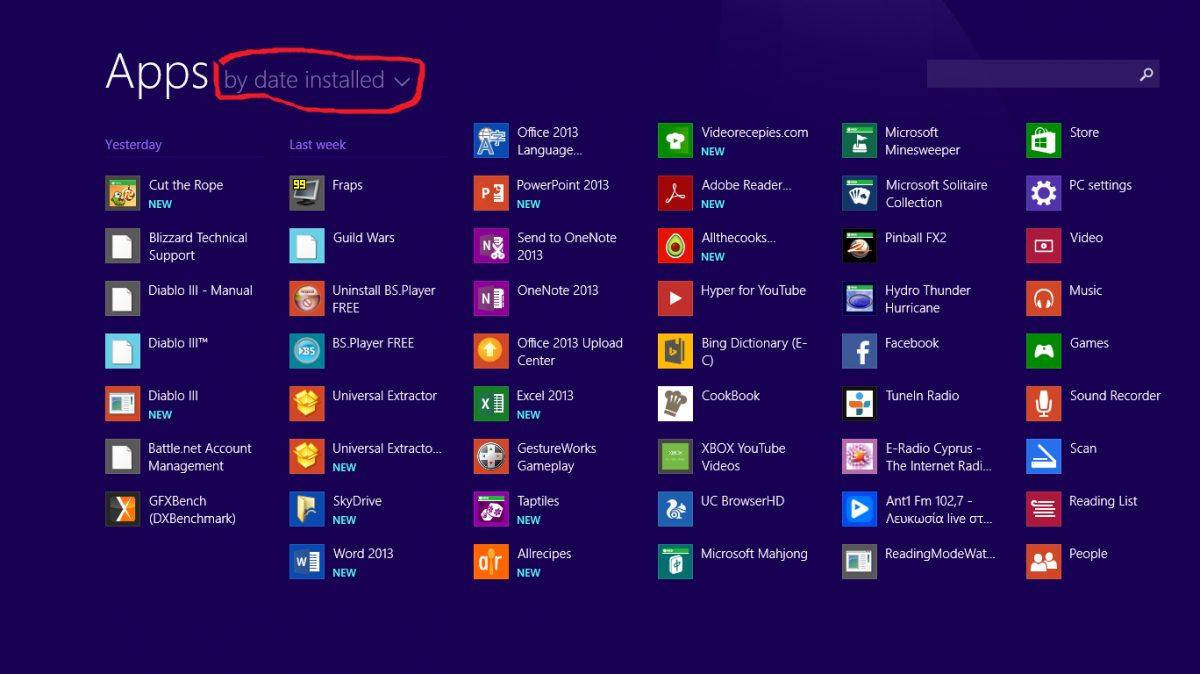Open the Word 2013 icon
The image size is (1200, 674).
(306, 562)
